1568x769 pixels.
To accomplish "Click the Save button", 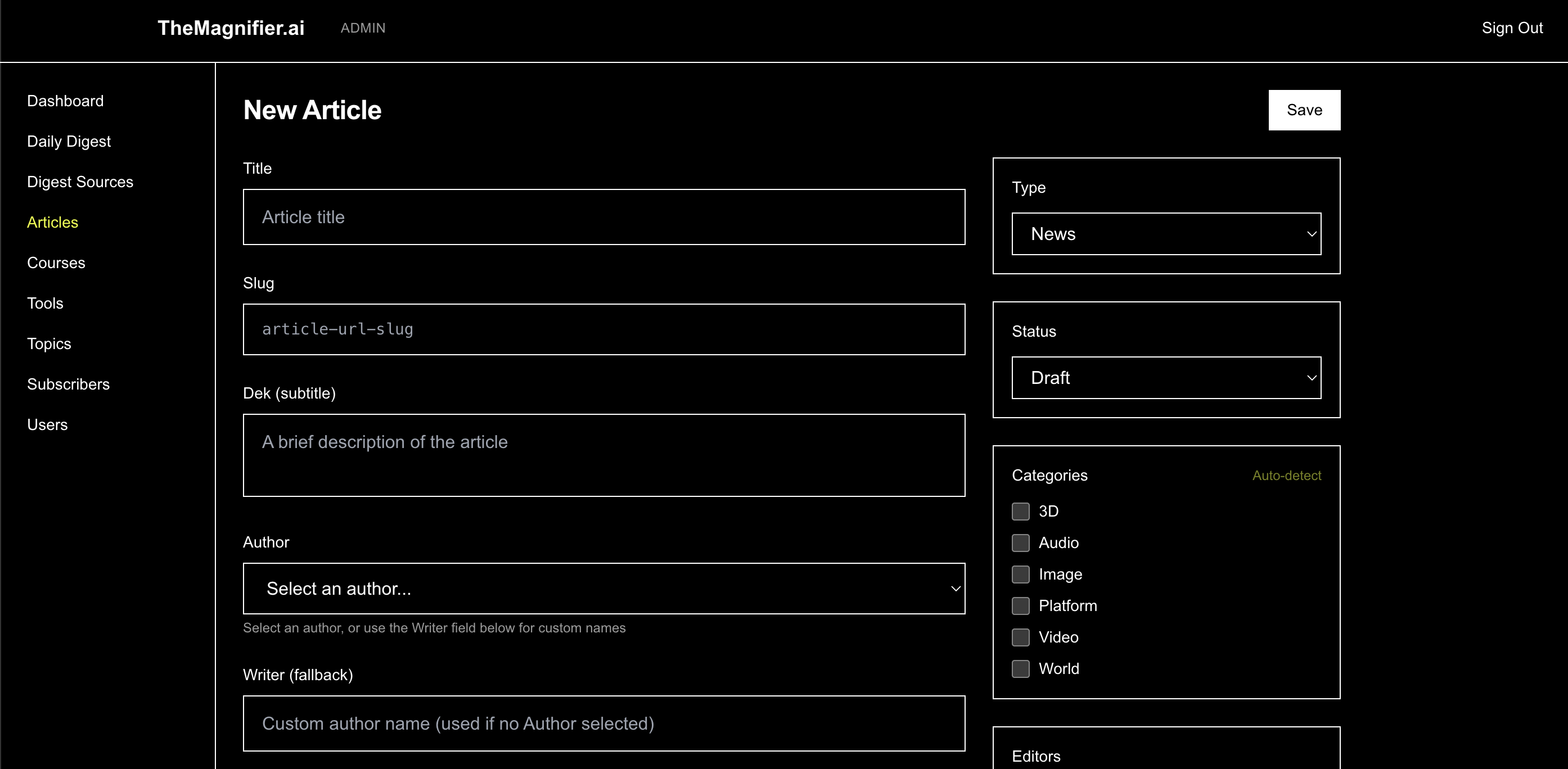I will 1304,110.
